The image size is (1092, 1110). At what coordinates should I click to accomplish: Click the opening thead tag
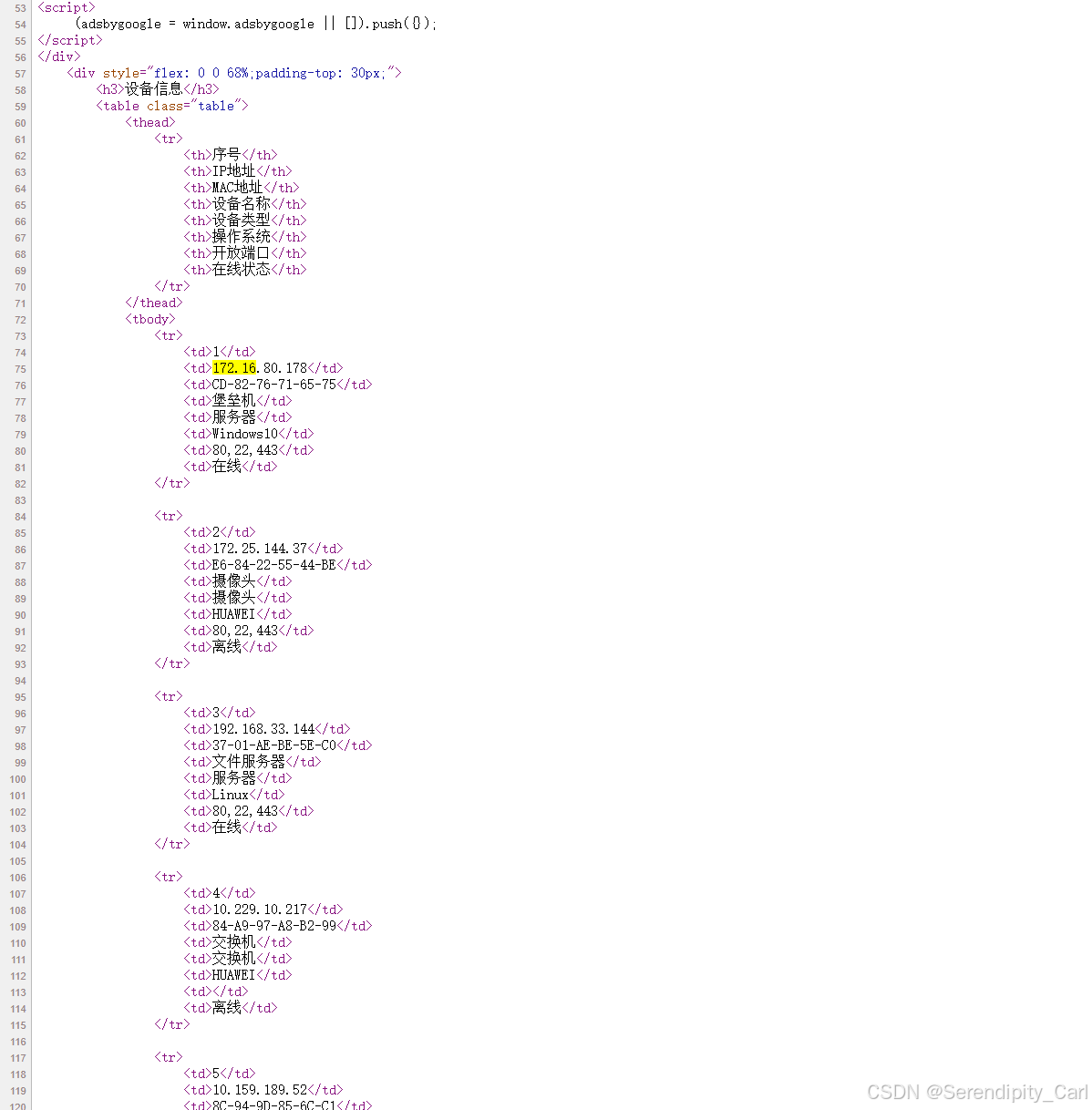(x=150, y=122)
